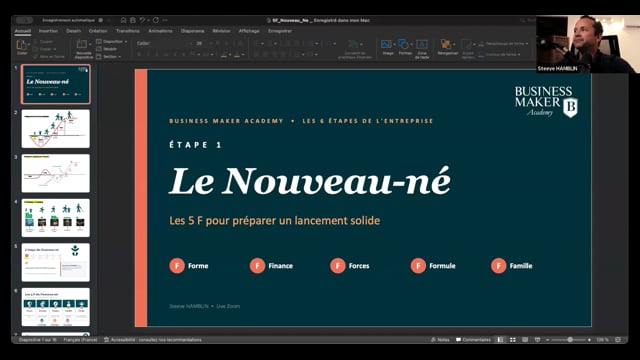640x360 pixels.
Task: Click the Home icon in title bar
Action: tap(123, 20)
